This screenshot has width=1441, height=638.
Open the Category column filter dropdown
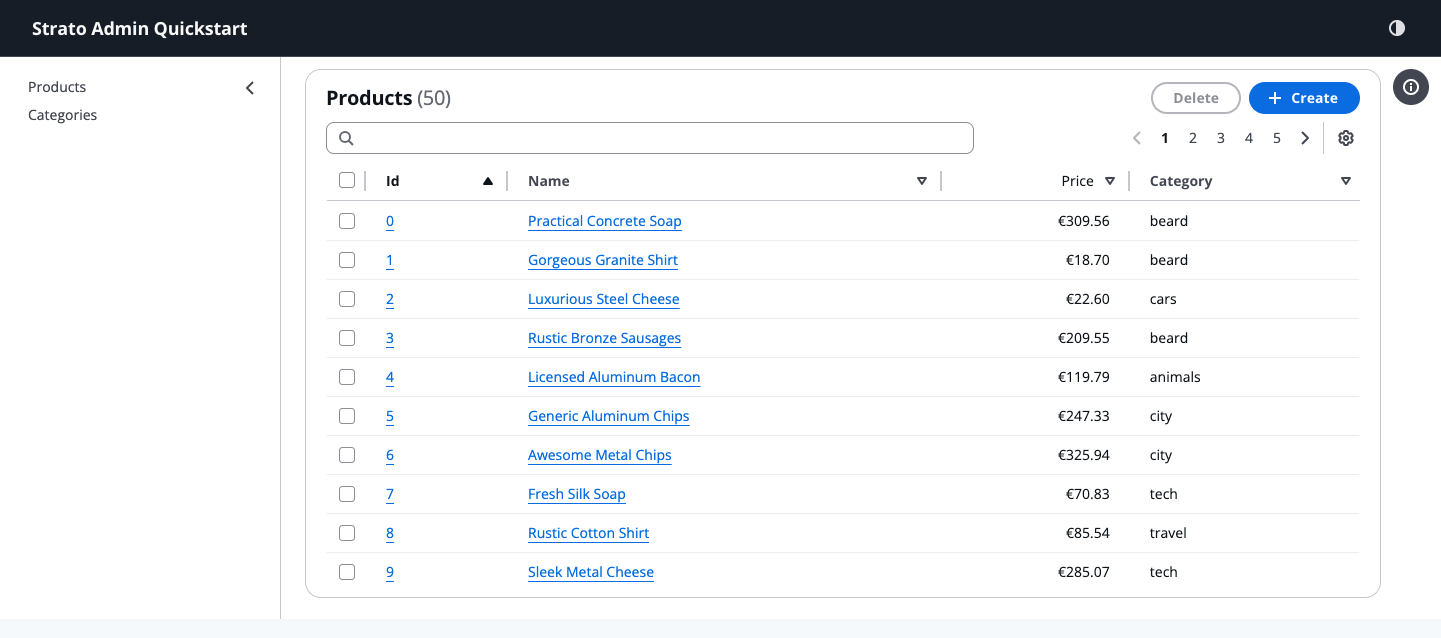[1345, 181]
